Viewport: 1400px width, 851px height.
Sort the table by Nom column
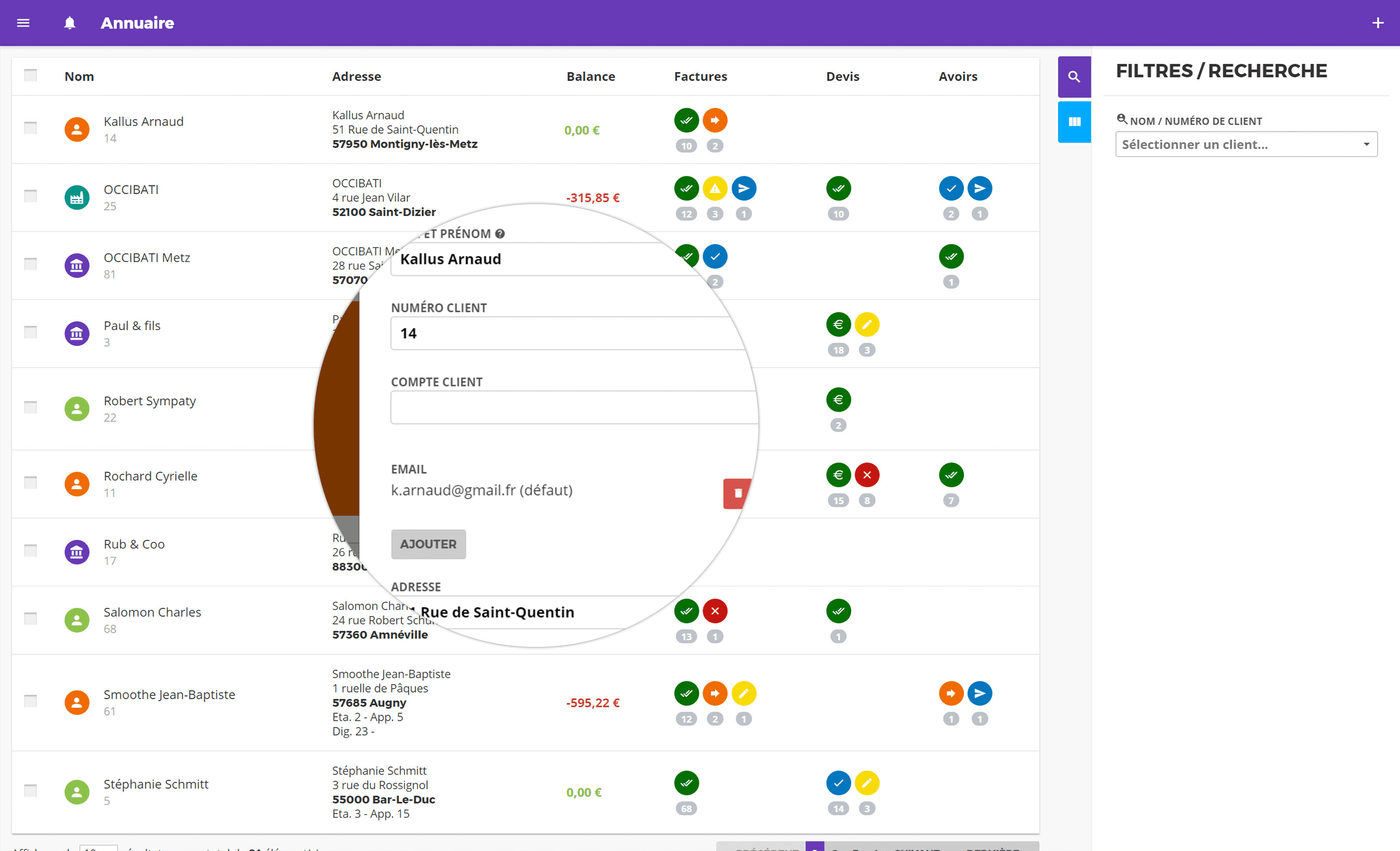[x=79, y=76]
